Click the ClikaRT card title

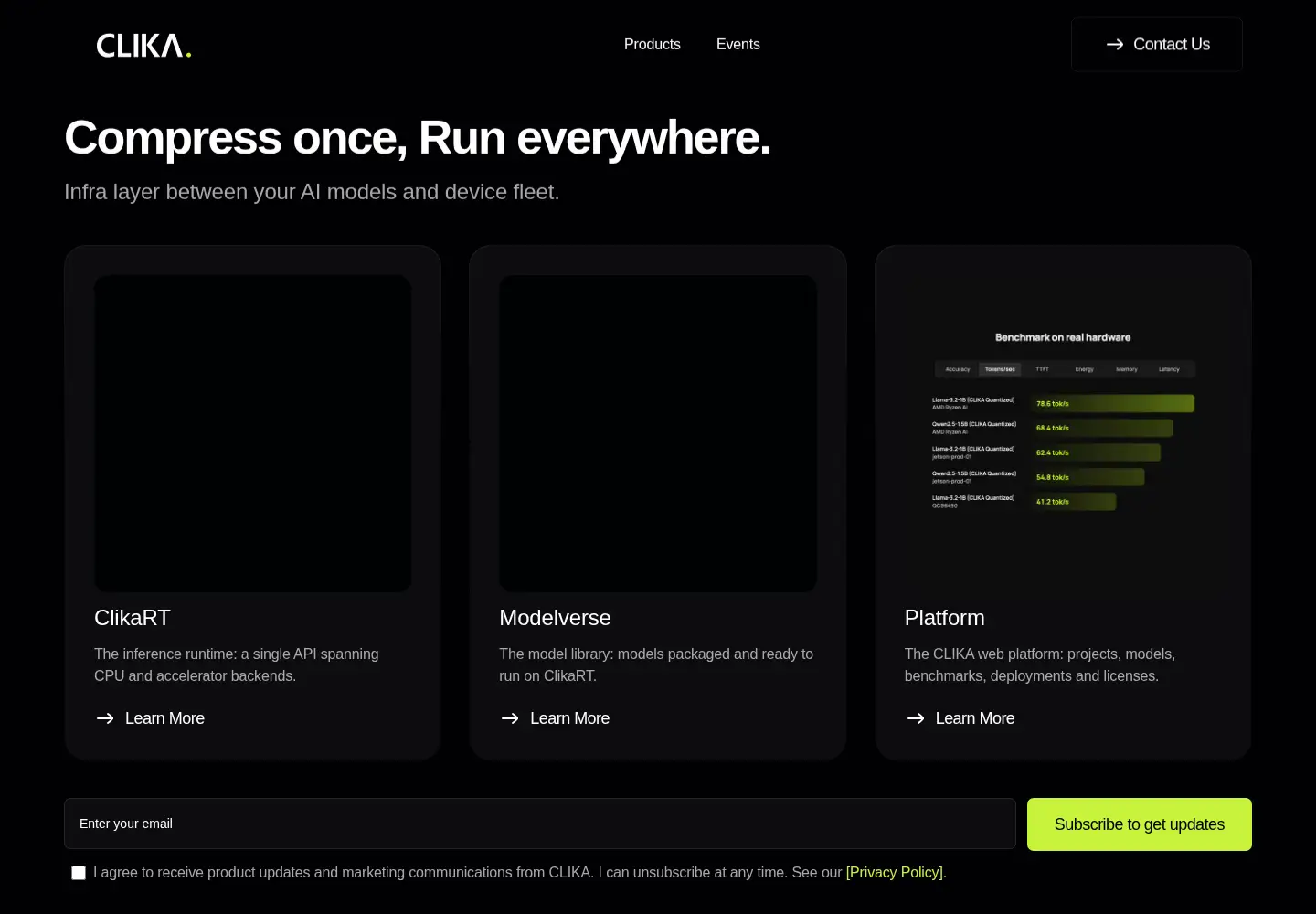point(133,618)
